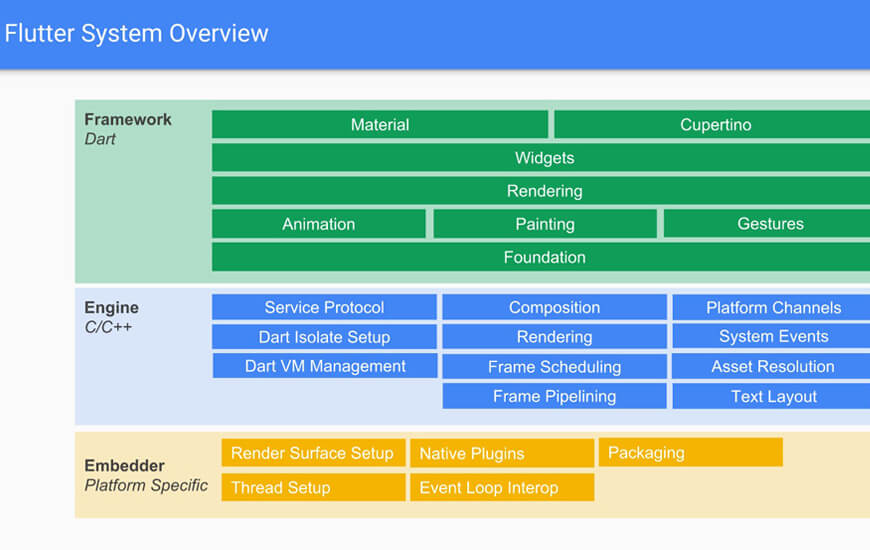Select the Packaging block
Image resolution: width=870 pixels, height=550 pixels.
691,452
